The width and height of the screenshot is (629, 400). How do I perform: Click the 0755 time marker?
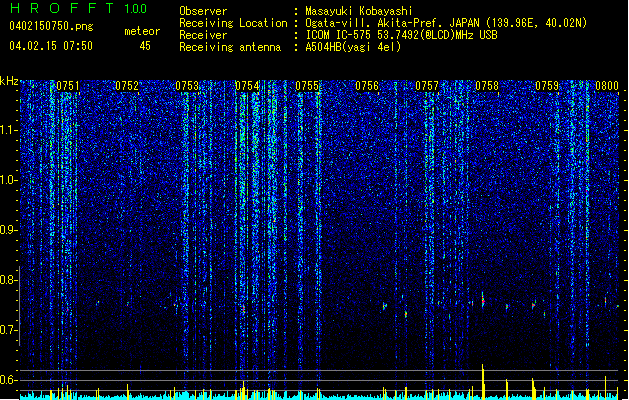(x=307, y=86)
